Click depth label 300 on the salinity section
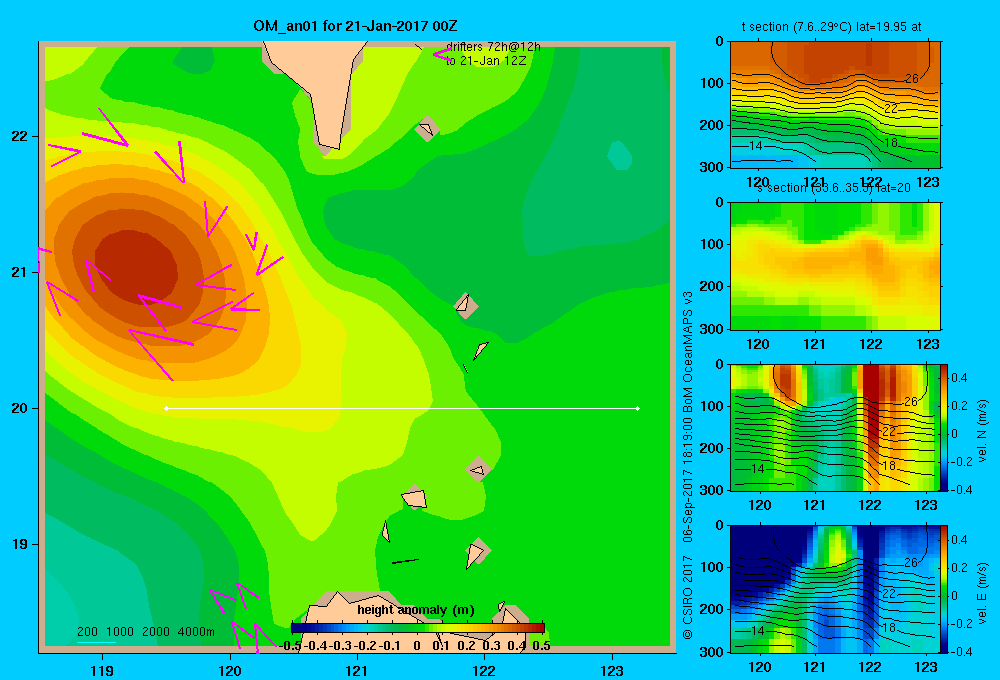The height and width of the screenshot is (680, 1000). (711, 329)
